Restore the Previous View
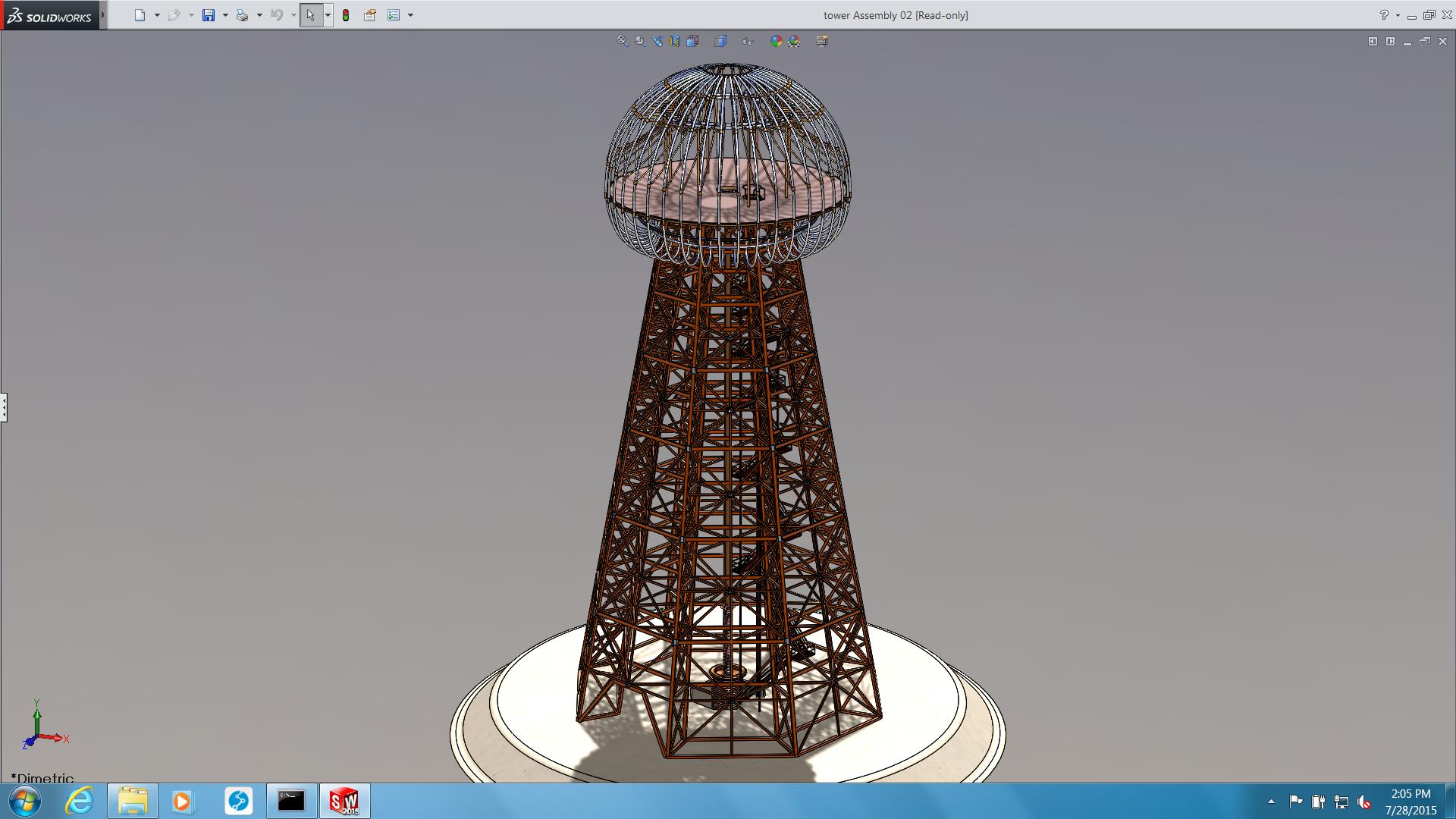Viewport: 1456px width, 819px height. 657,41
